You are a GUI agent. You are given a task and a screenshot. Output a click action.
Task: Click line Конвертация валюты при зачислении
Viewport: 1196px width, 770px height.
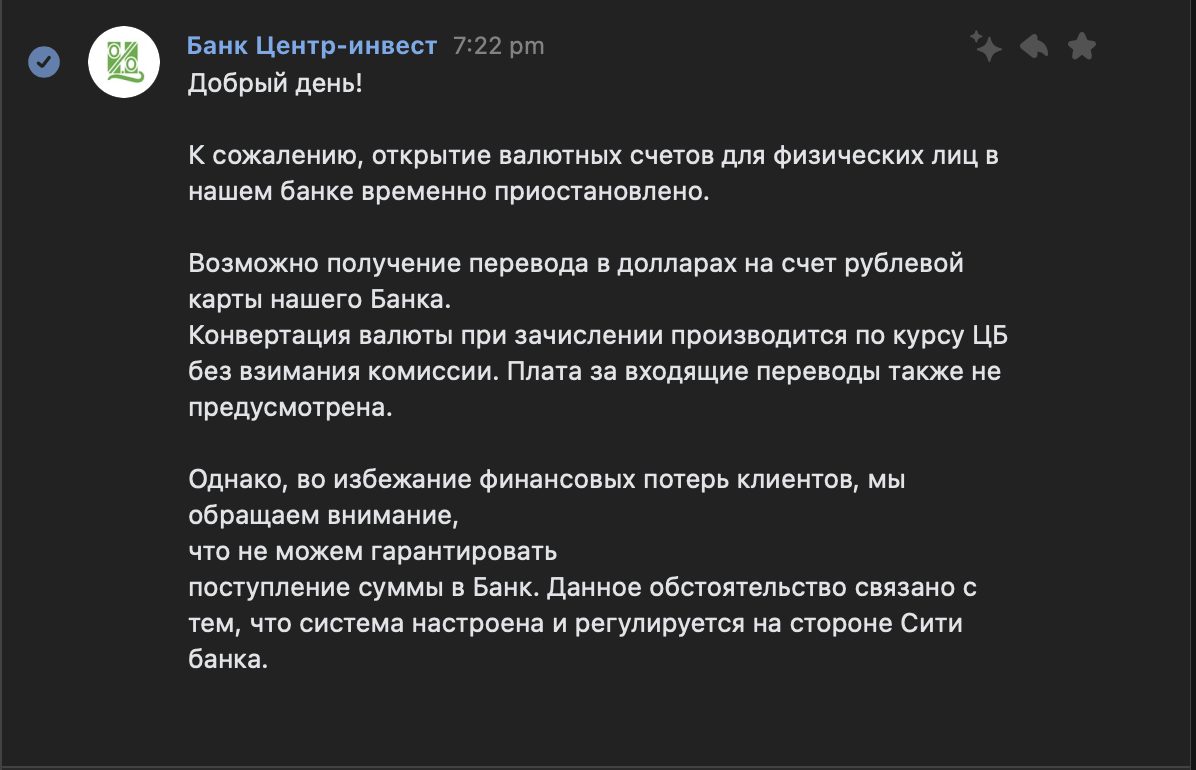(598, 335)
